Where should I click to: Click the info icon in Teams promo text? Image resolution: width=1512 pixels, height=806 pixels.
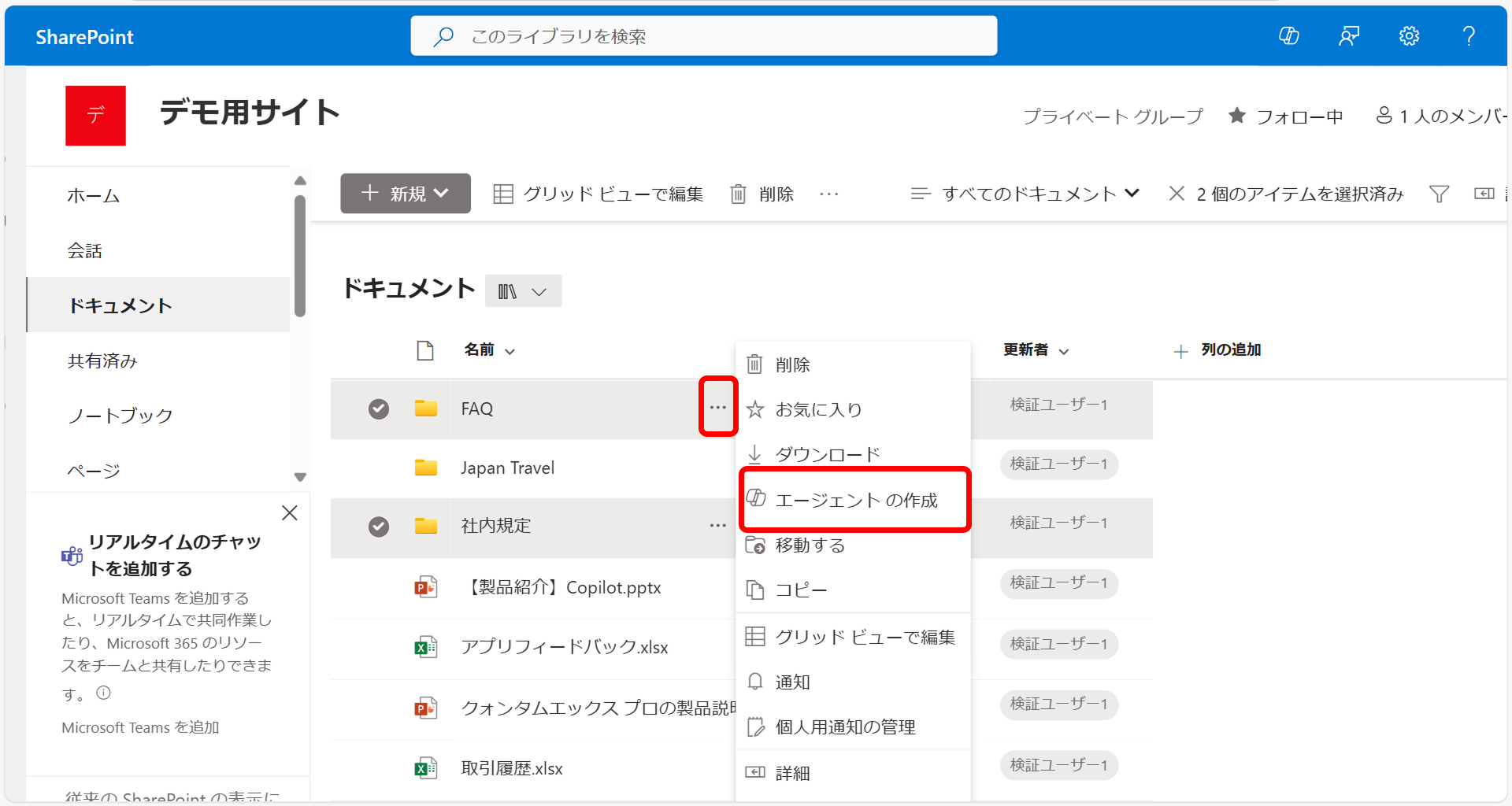point(104,693)
